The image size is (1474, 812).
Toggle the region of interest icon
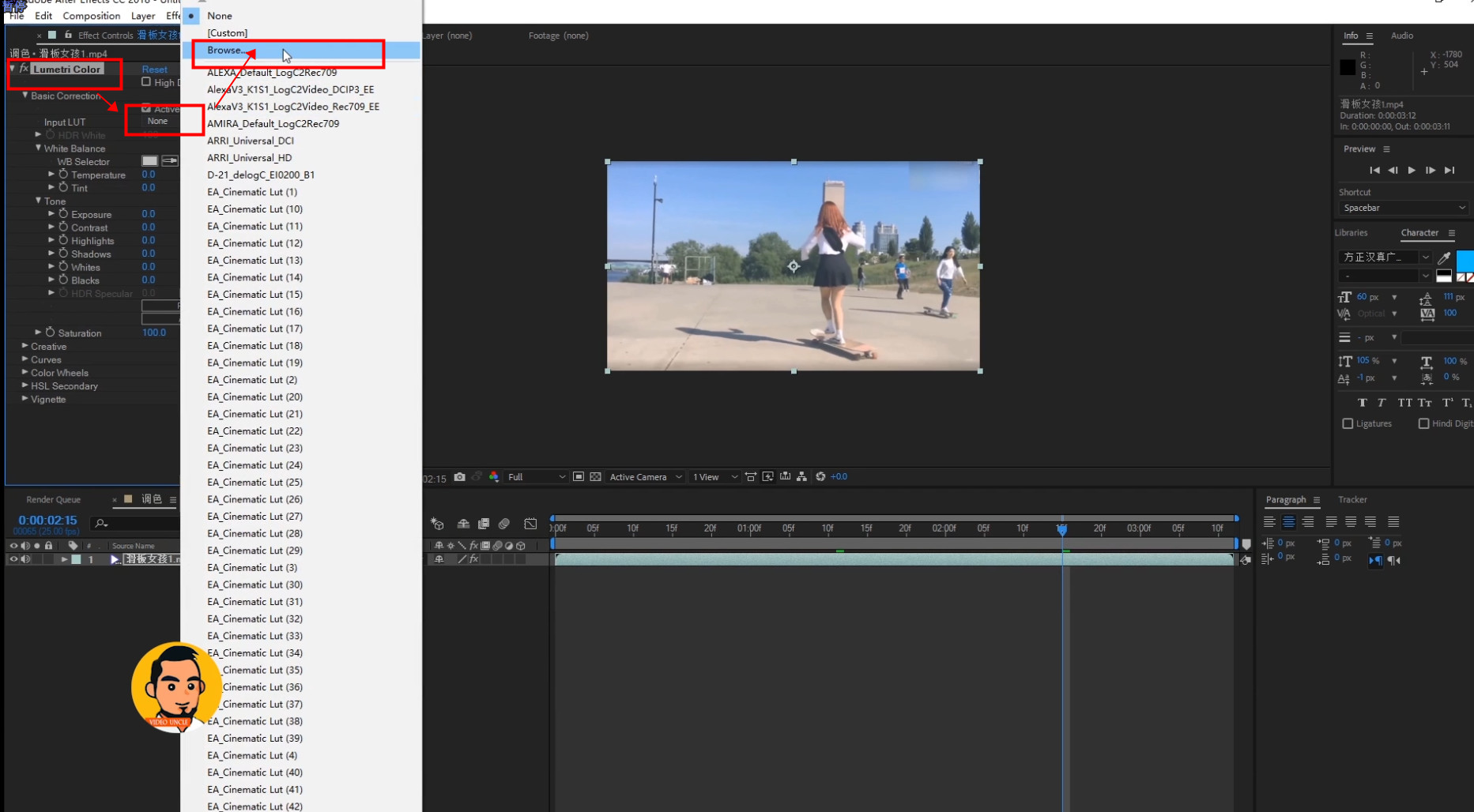(x=579, y=476)
